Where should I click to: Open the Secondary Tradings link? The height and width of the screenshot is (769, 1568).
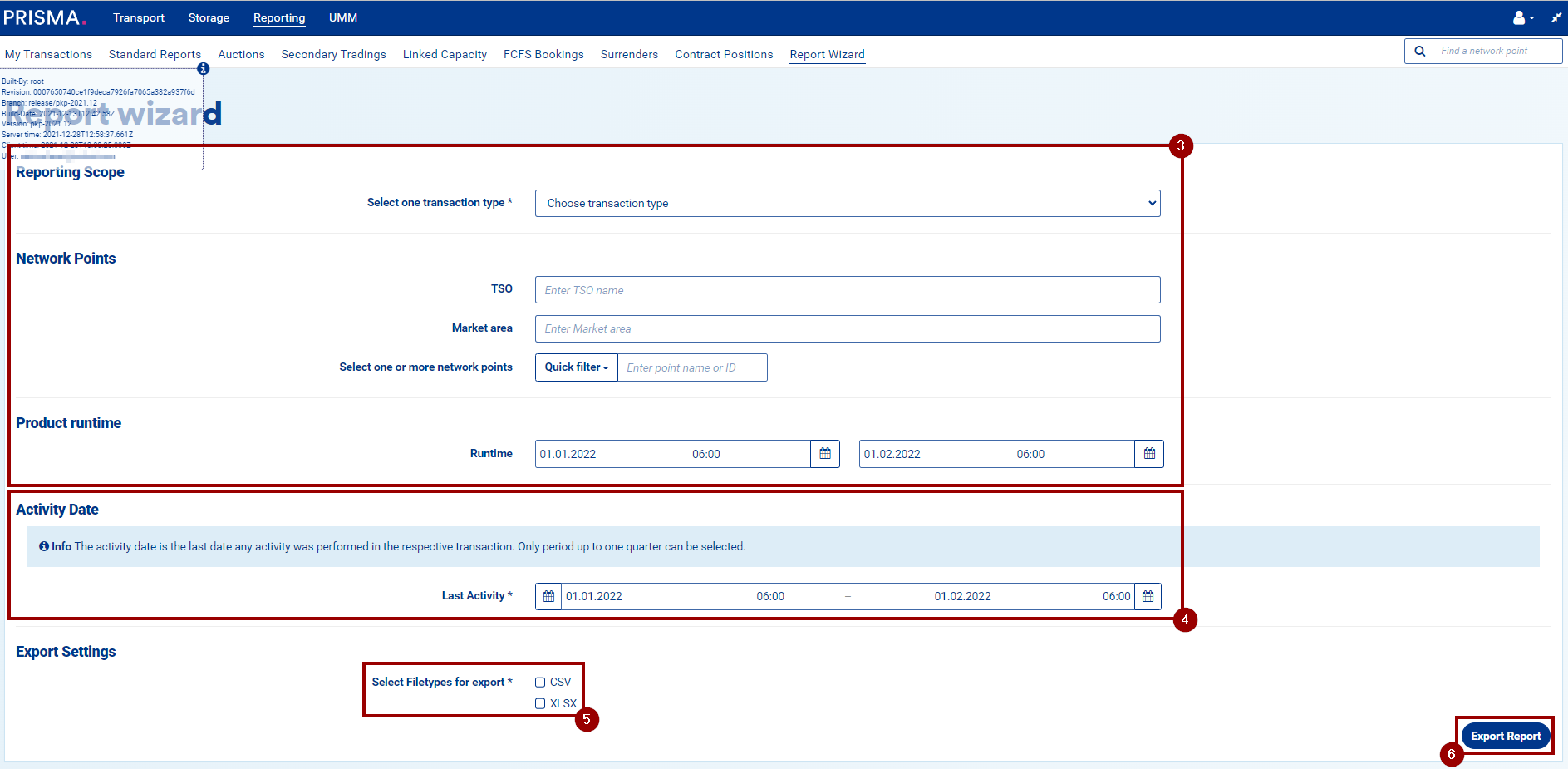pos(333,54)
